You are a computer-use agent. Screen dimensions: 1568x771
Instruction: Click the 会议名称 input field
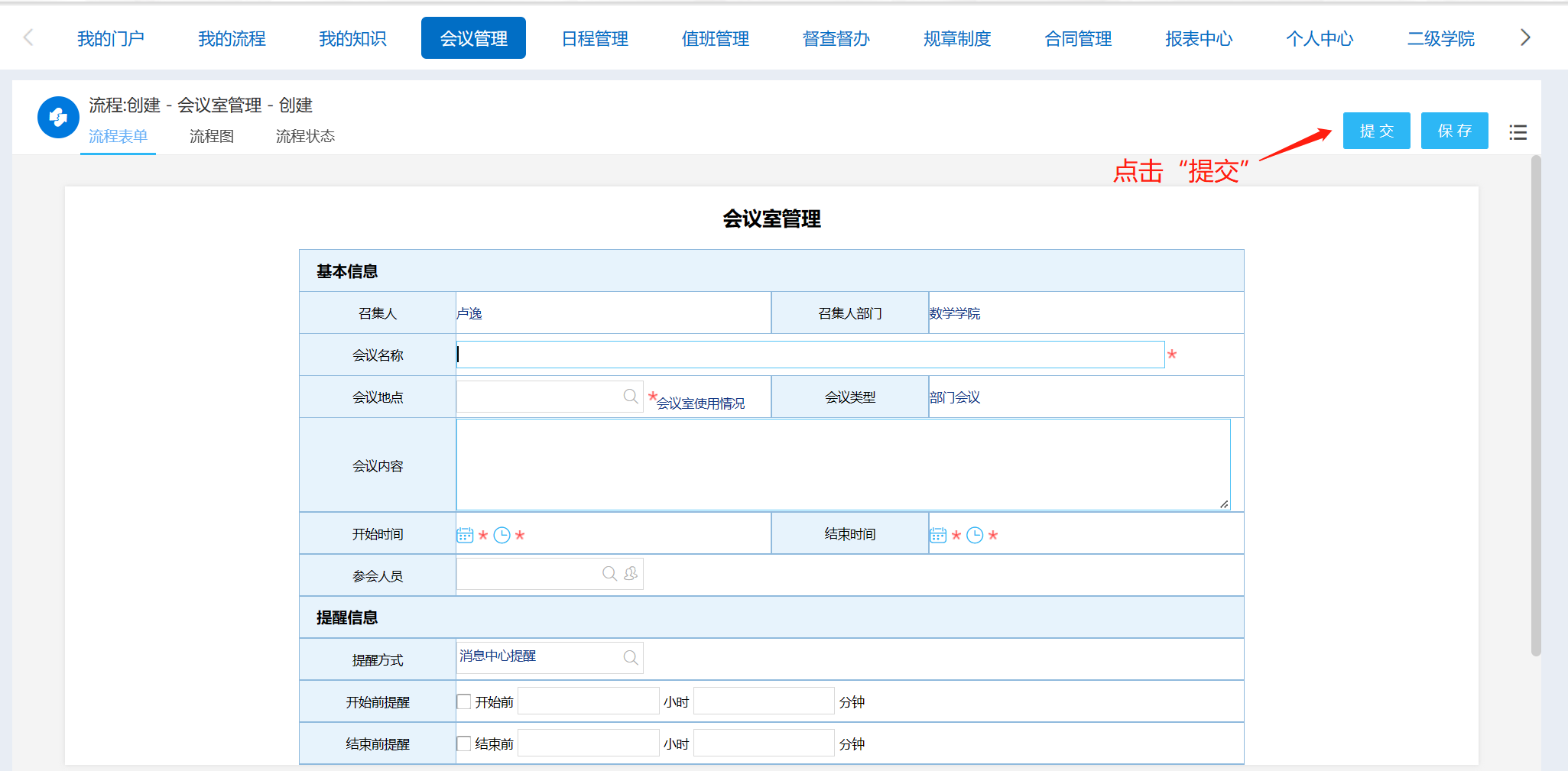click(x=810, y=355)
